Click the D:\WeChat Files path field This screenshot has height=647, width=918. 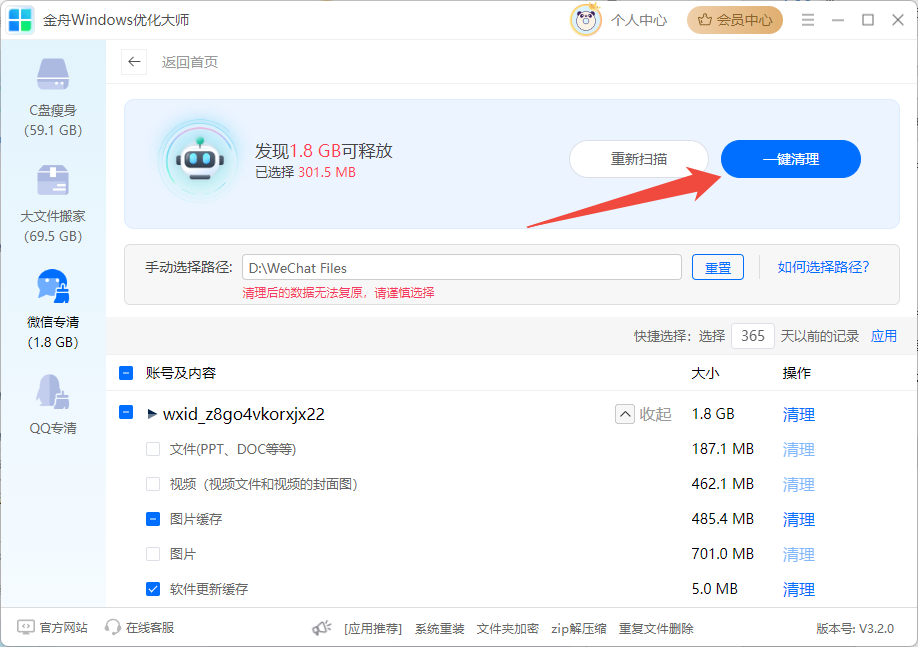pyautogui.click(x=462, y=268)
